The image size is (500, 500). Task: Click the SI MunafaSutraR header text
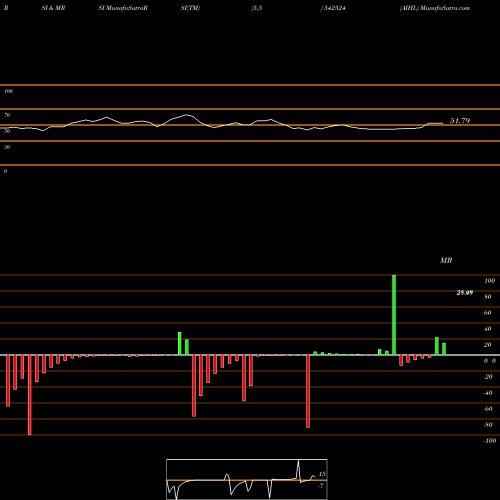(123, 8)
